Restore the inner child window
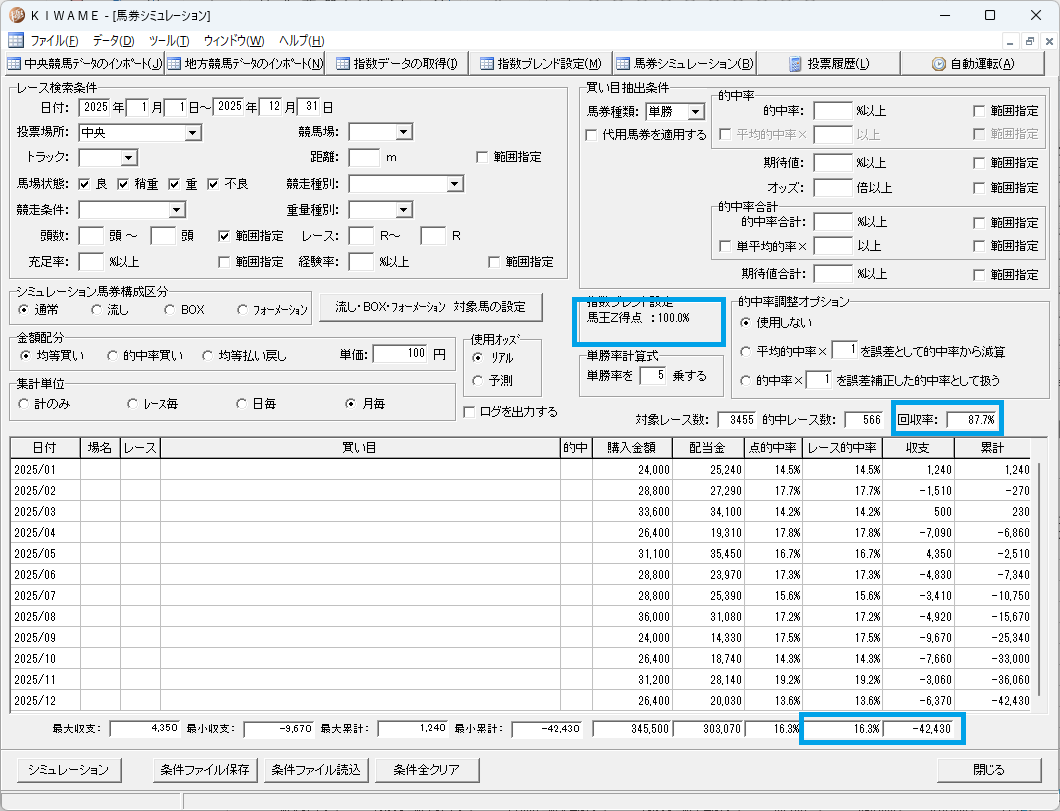The height and width of the screenshot is (811, 1060). (1030, 41)
